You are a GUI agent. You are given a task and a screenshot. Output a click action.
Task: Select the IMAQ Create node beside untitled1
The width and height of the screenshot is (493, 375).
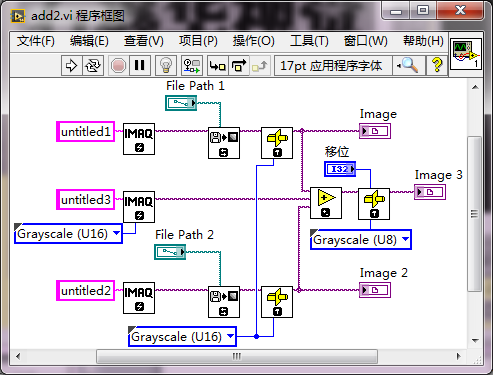tap(139, 139)
